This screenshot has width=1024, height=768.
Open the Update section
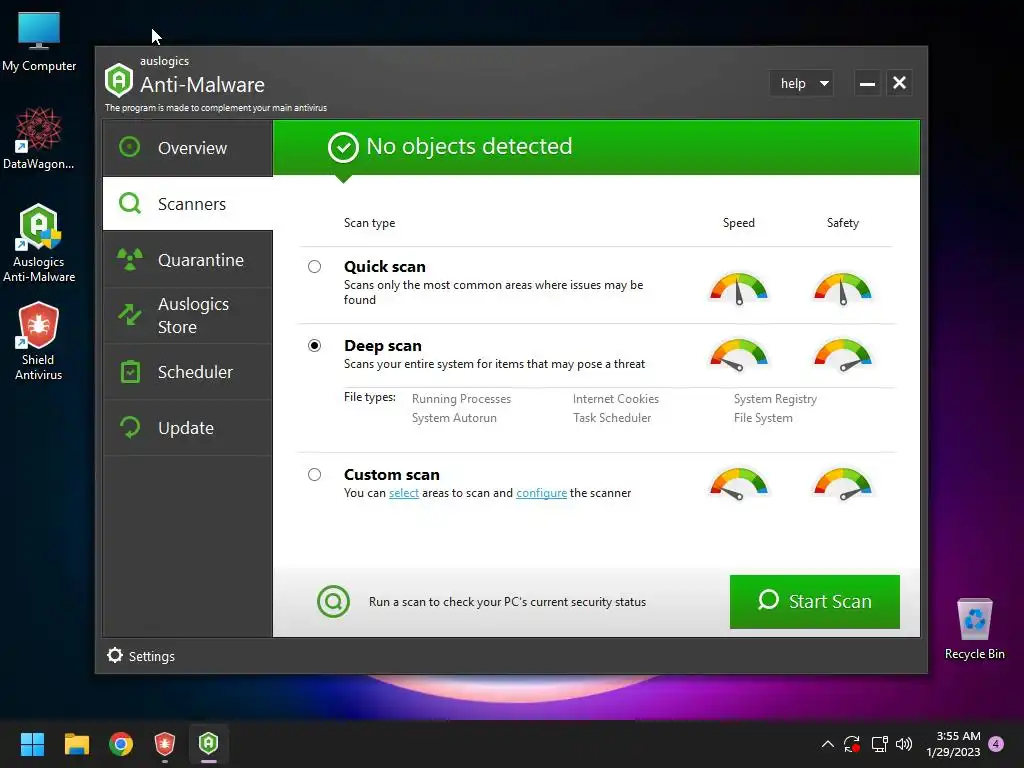point(187,428)
